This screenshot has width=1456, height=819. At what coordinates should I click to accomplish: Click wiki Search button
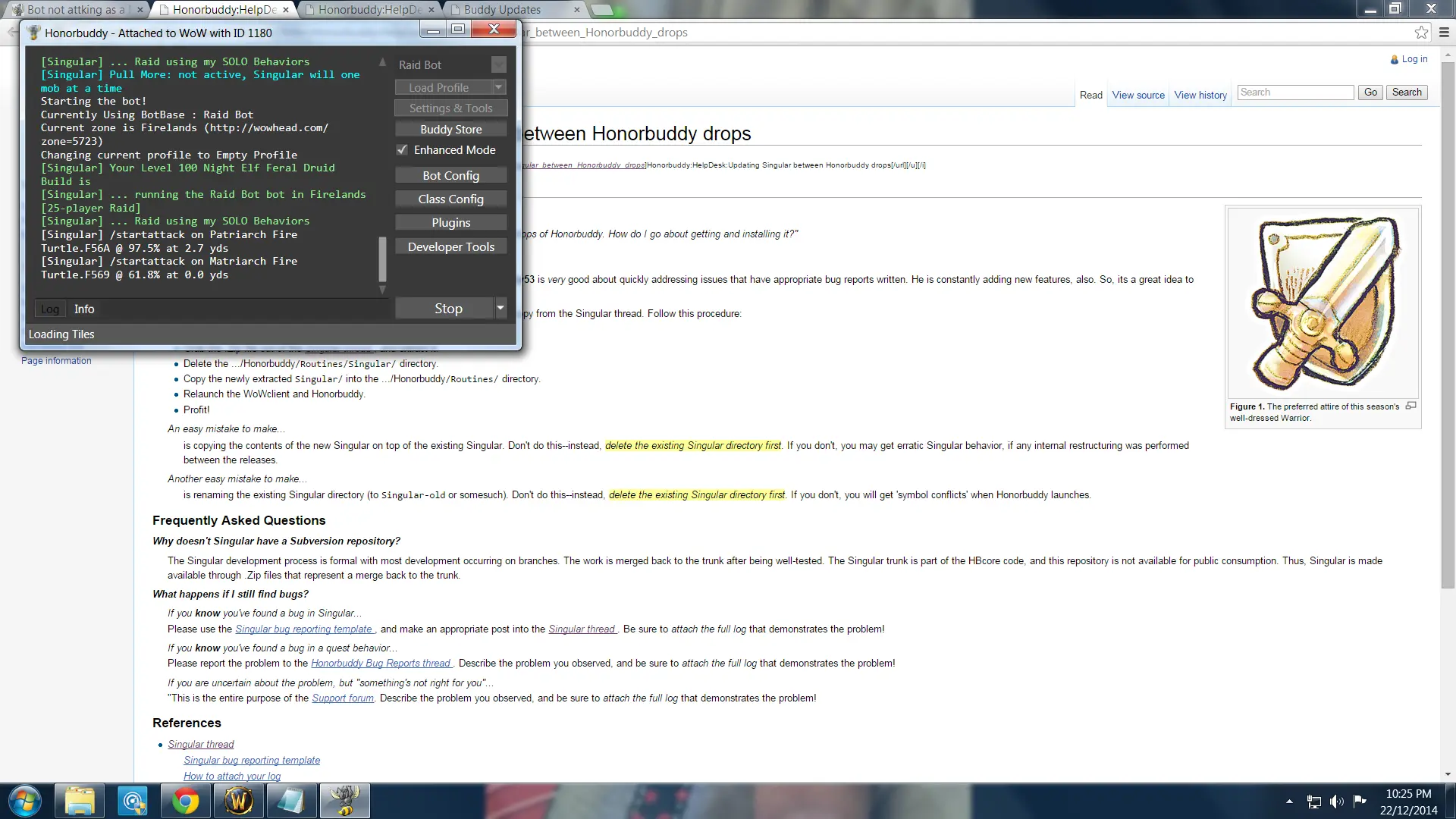coord(1407,93)
